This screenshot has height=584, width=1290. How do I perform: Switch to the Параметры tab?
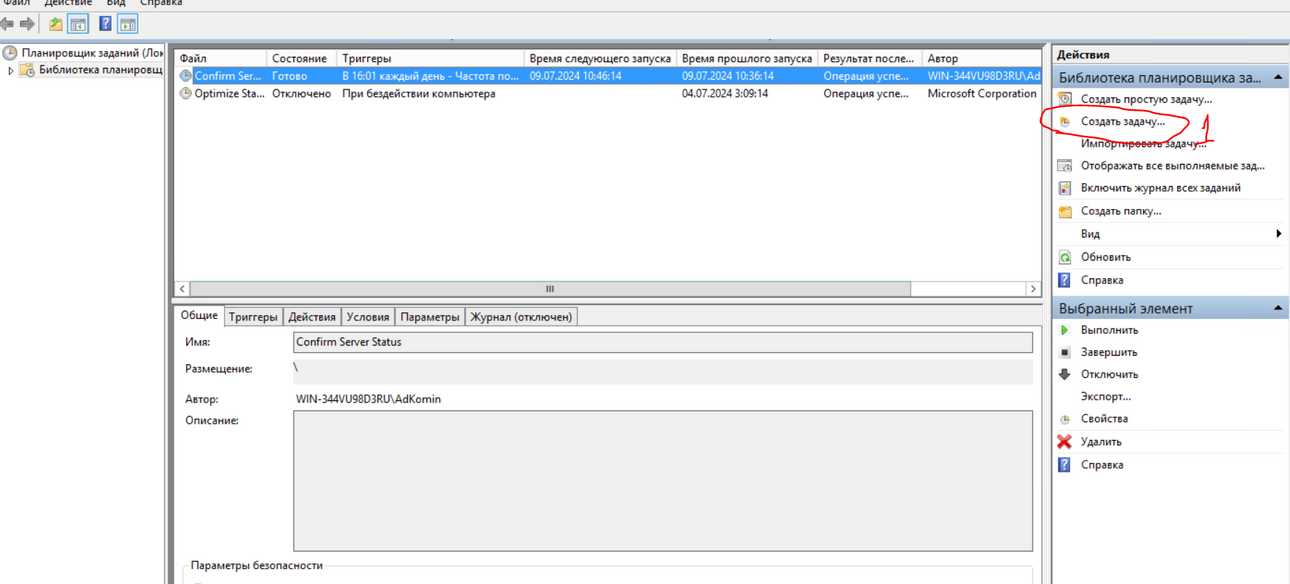430,317
